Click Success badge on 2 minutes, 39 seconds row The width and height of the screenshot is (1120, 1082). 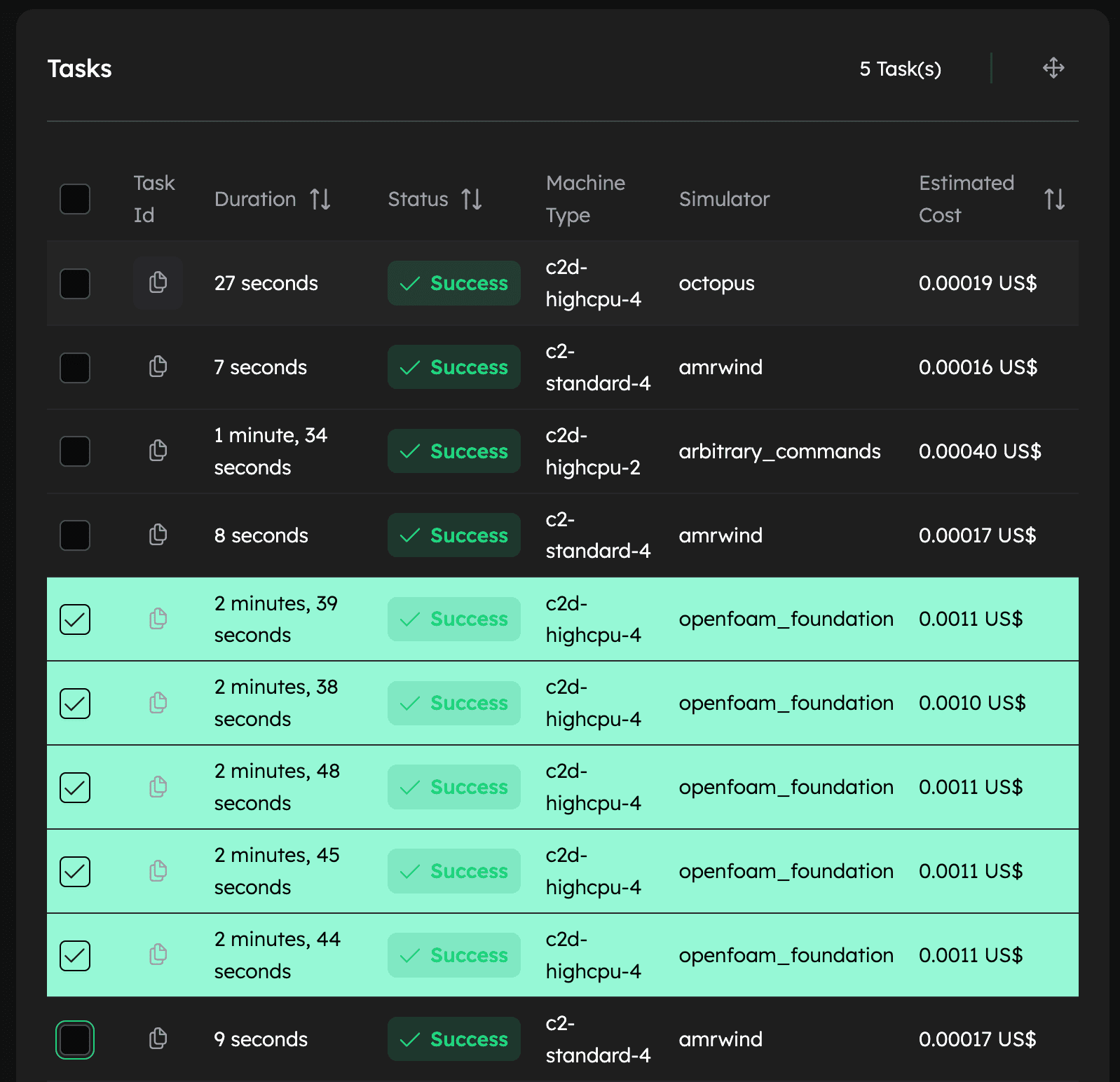click(454, 619)
